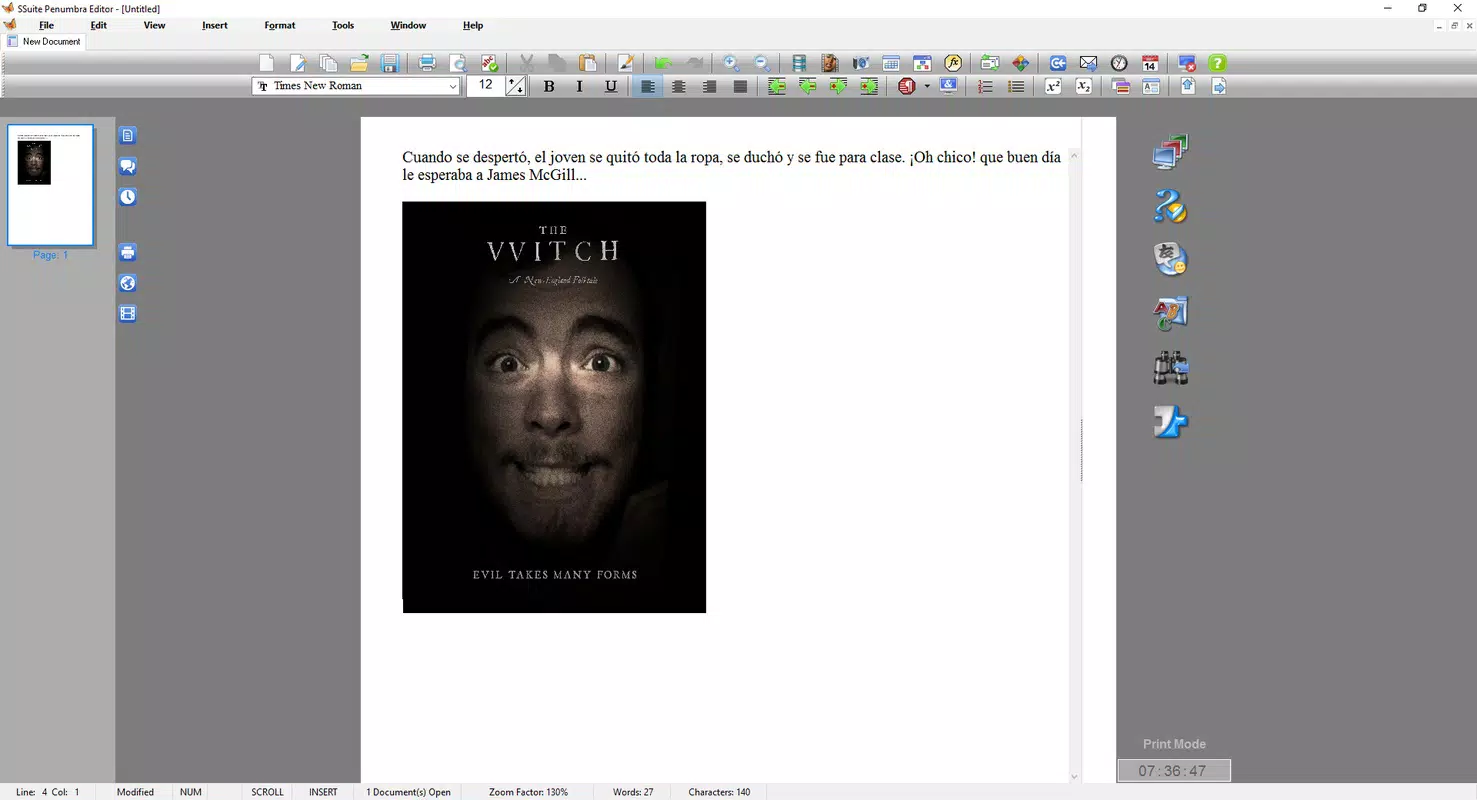1477x800 pixels.
Task: Click The VVitch poster image
Action: pyautogui.click(x=554, y=407)
